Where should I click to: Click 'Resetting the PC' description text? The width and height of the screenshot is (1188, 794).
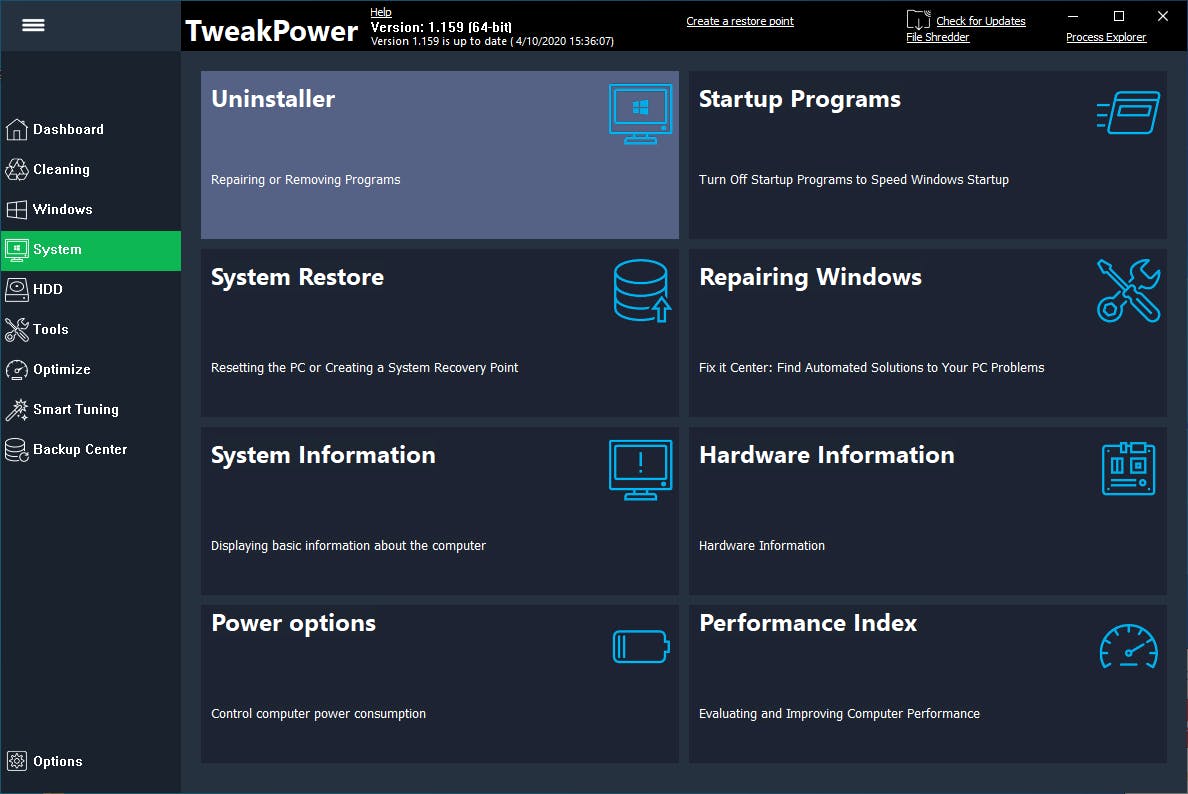364,367
